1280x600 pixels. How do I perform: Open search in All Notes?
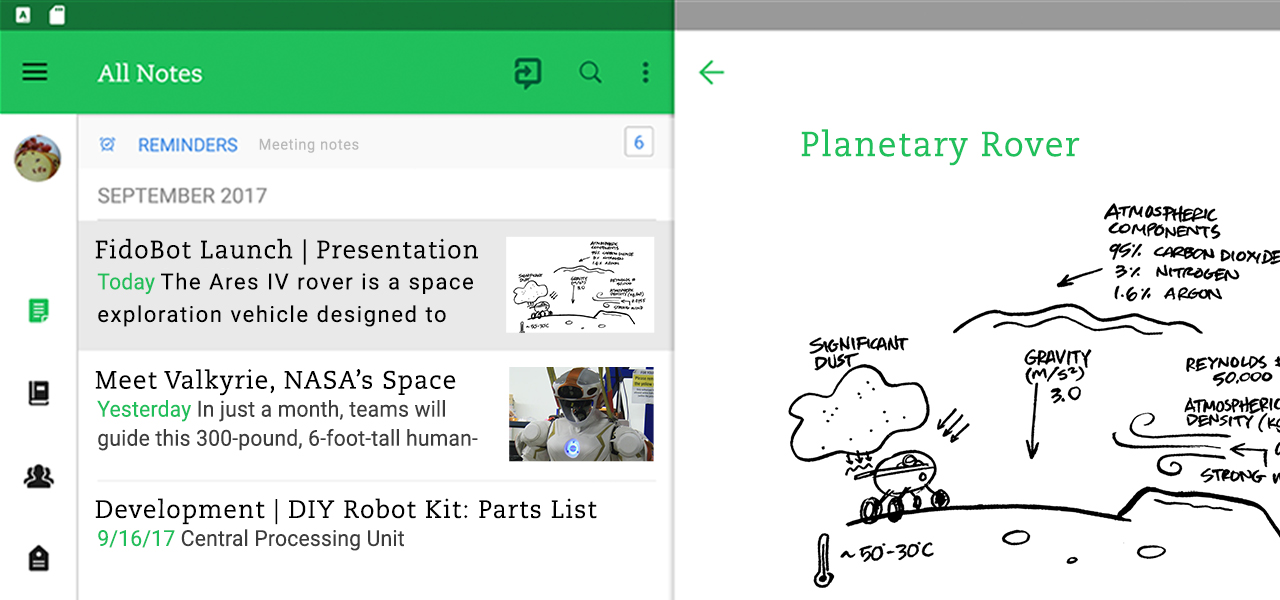(590, 72)
